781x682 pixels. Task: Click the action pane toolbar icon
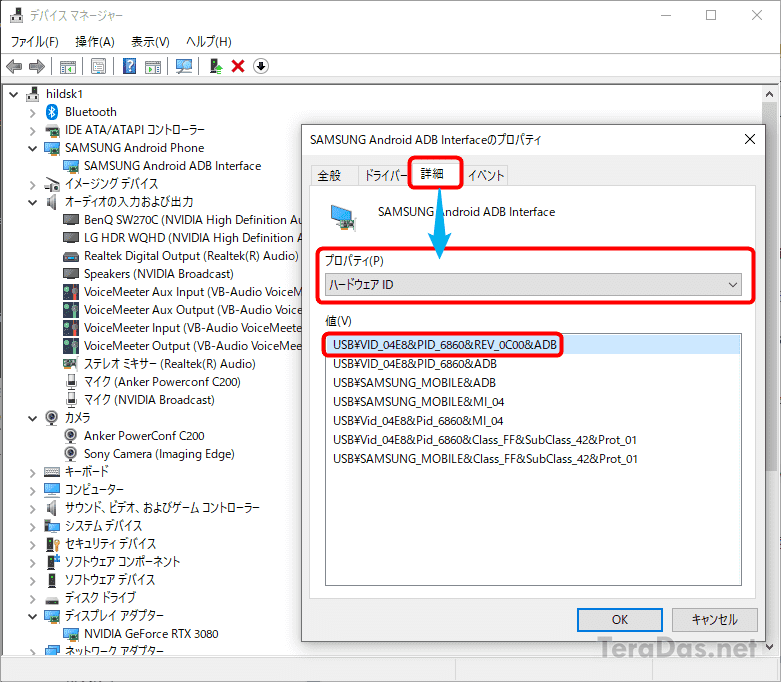coord(153,66)
